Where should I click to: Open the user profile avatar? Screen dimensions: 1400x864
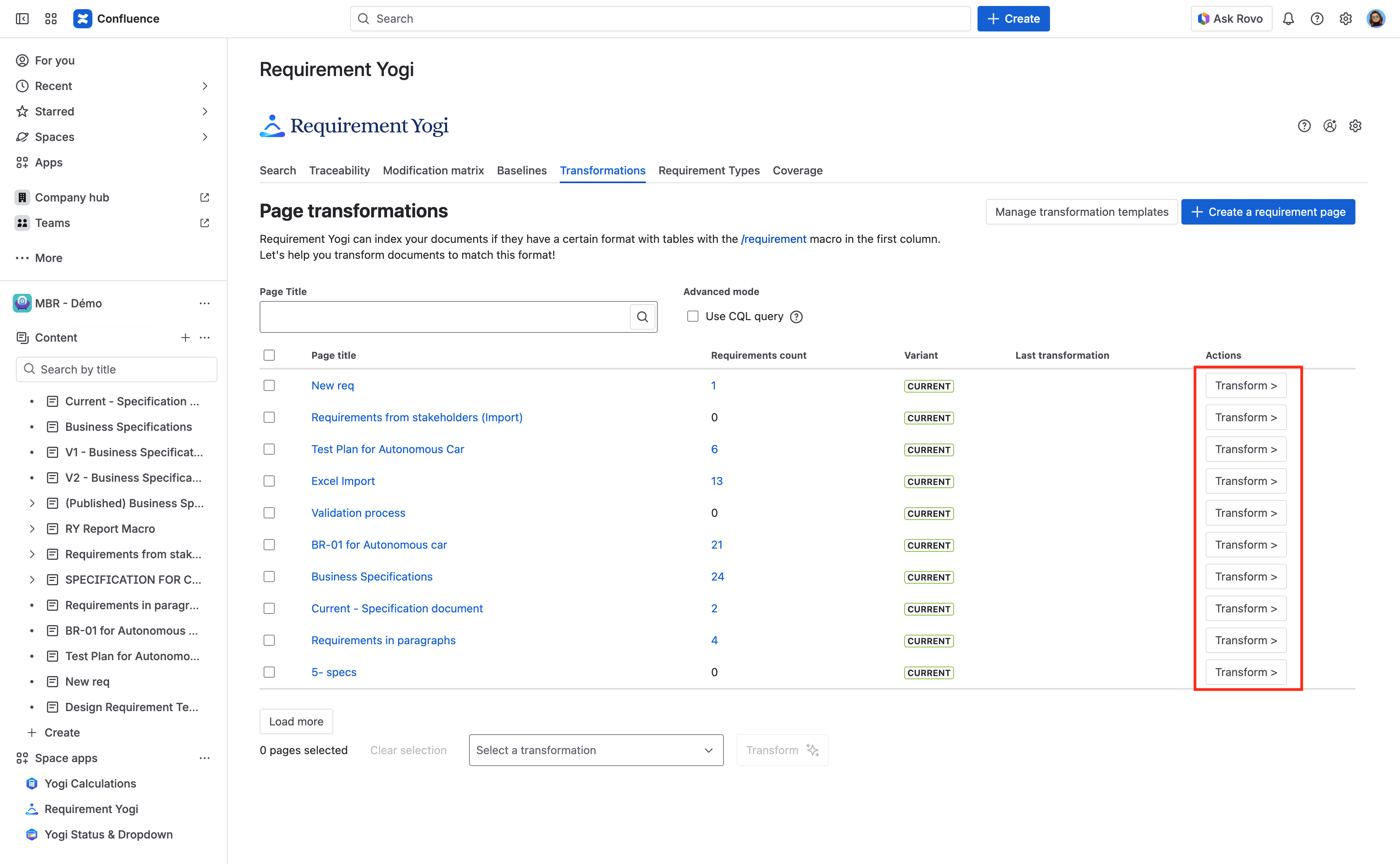(x=1375, y=19)
